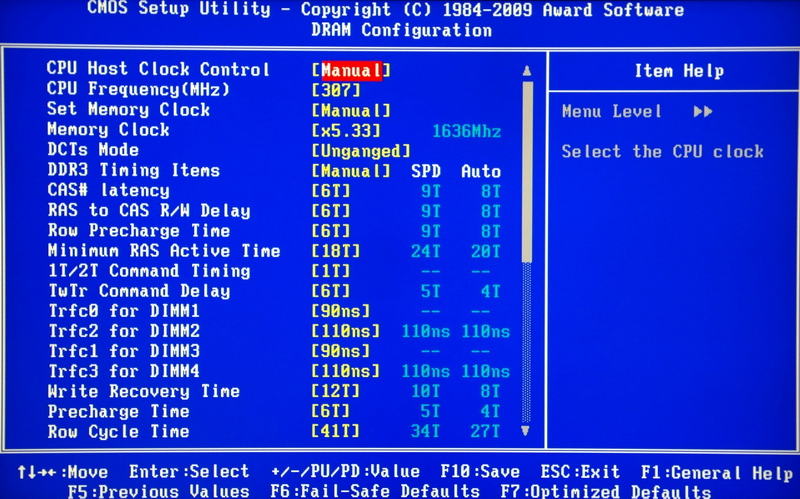Image resolution: width=800 pixels, height=499 pixels.
Task: Select the CPU Frequency [307] value field
Action: pos(336,90)
